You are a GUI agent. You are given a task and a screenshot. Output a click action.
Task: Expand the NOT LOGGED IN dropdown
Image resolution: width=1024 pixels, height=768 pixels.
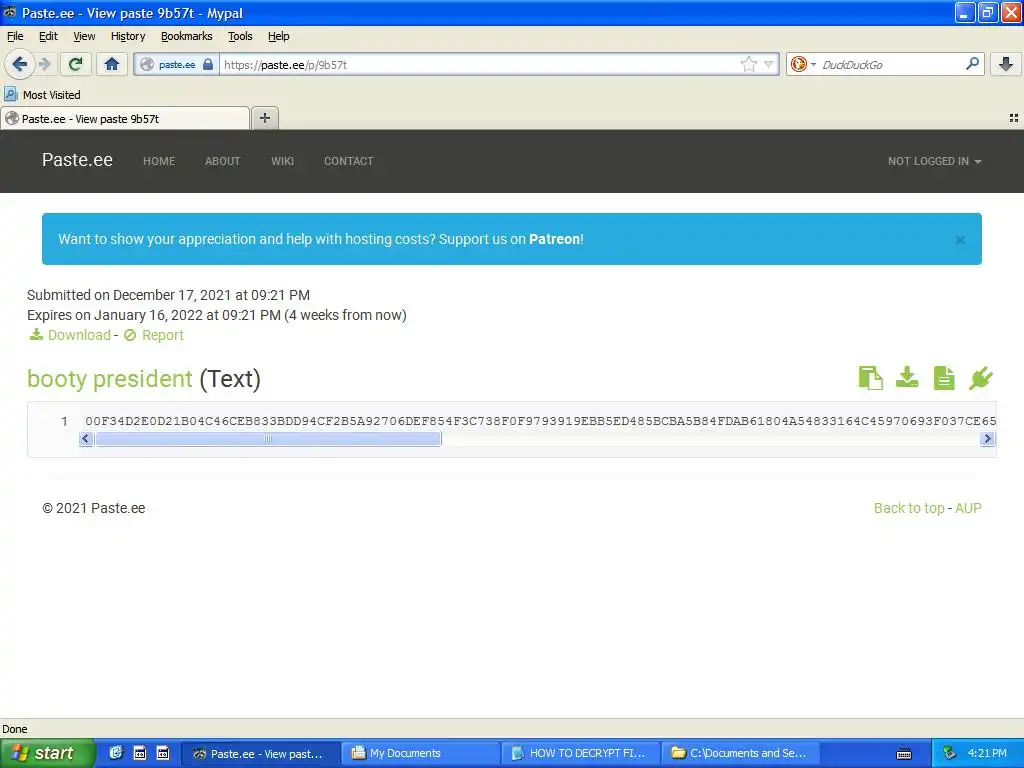(935, 161)
